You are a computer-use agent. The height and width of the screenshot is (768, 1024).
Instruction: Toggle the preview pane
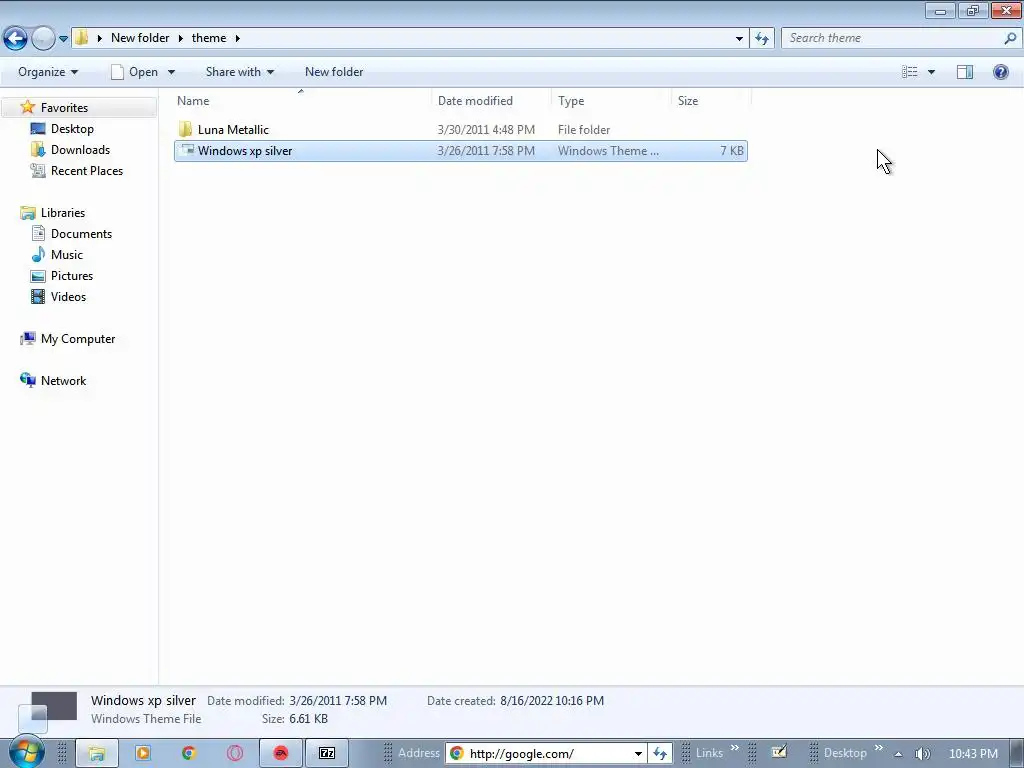tap(965, 72)
